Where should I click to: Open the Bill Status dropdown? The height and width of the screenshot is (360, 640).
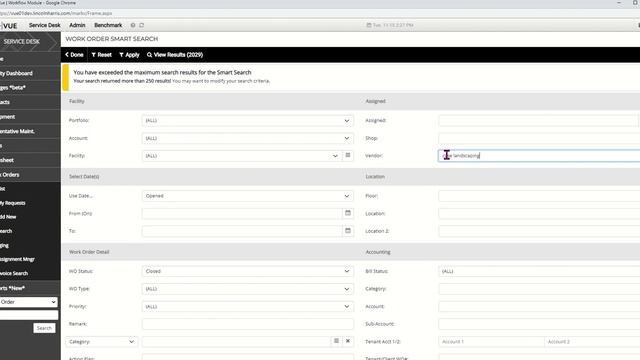pyautogui.click(x=539, y=271)
